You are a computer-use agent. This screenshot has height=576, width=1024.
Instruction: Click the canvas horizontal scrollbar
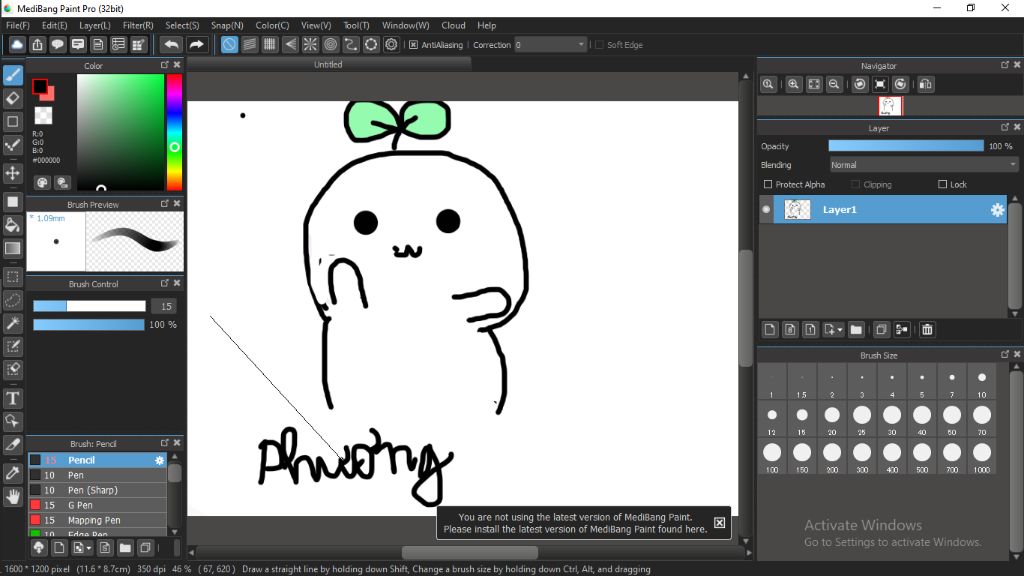(x=470, y=552)
